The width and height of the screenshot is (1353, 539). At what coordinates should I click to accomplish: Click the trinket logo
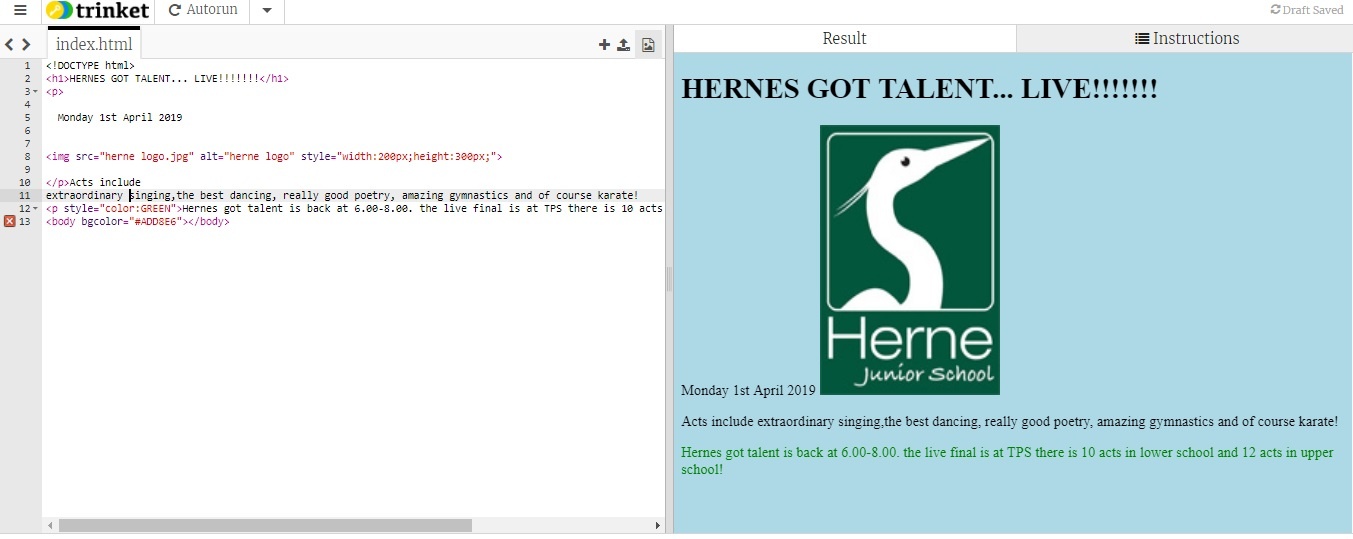(98, 11)
